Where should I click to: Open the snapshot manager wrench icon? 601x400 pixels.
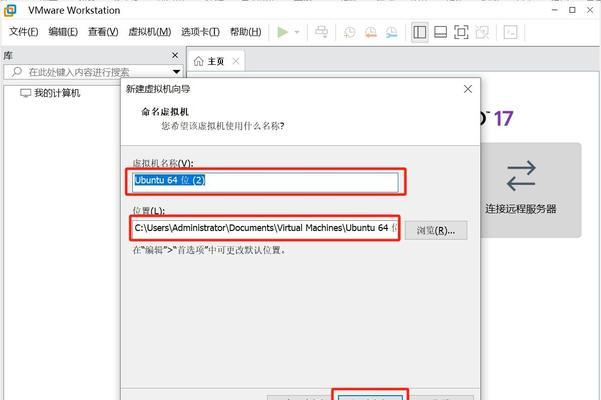[x=391, y=32]
